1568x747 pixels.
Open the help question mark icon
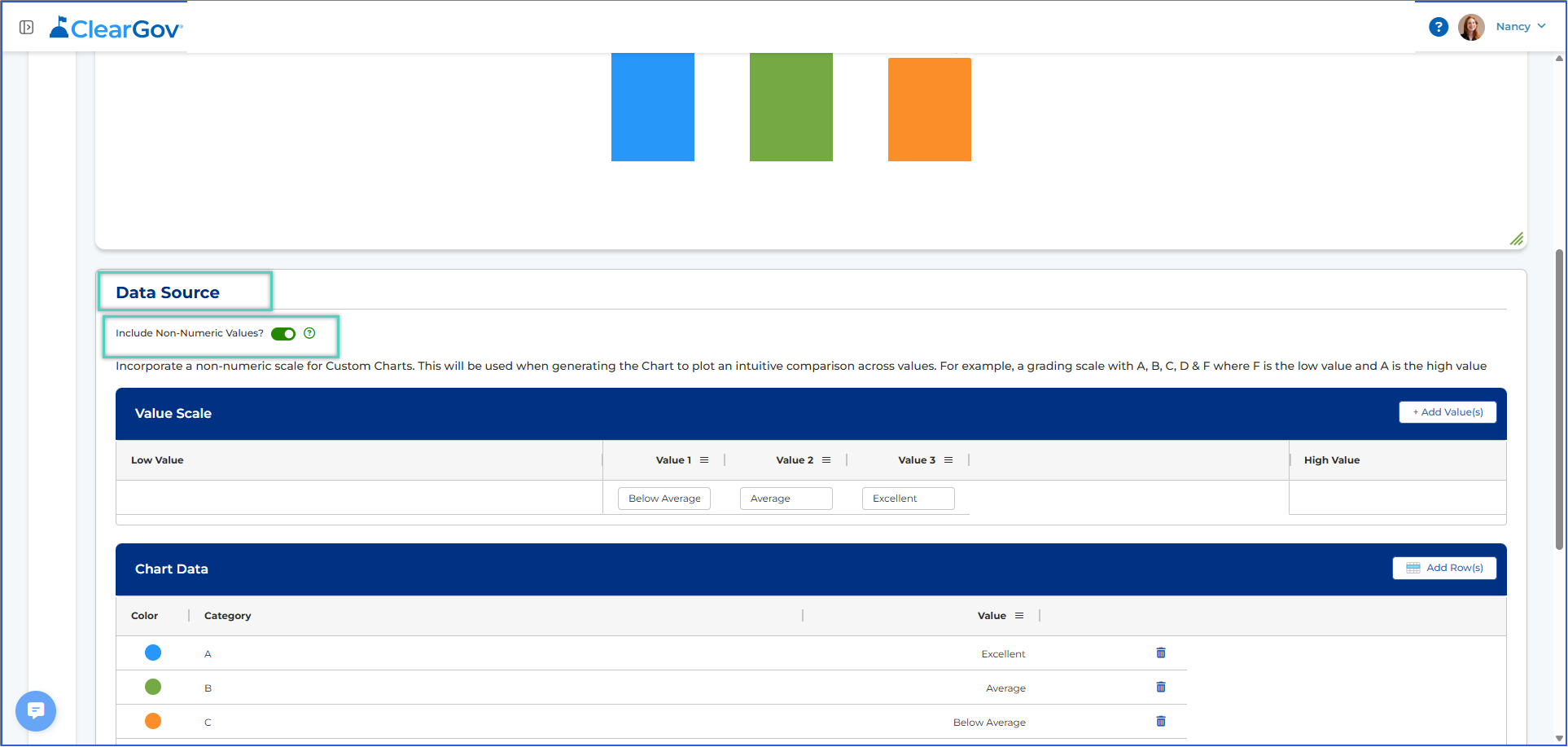coord(1439,27)
